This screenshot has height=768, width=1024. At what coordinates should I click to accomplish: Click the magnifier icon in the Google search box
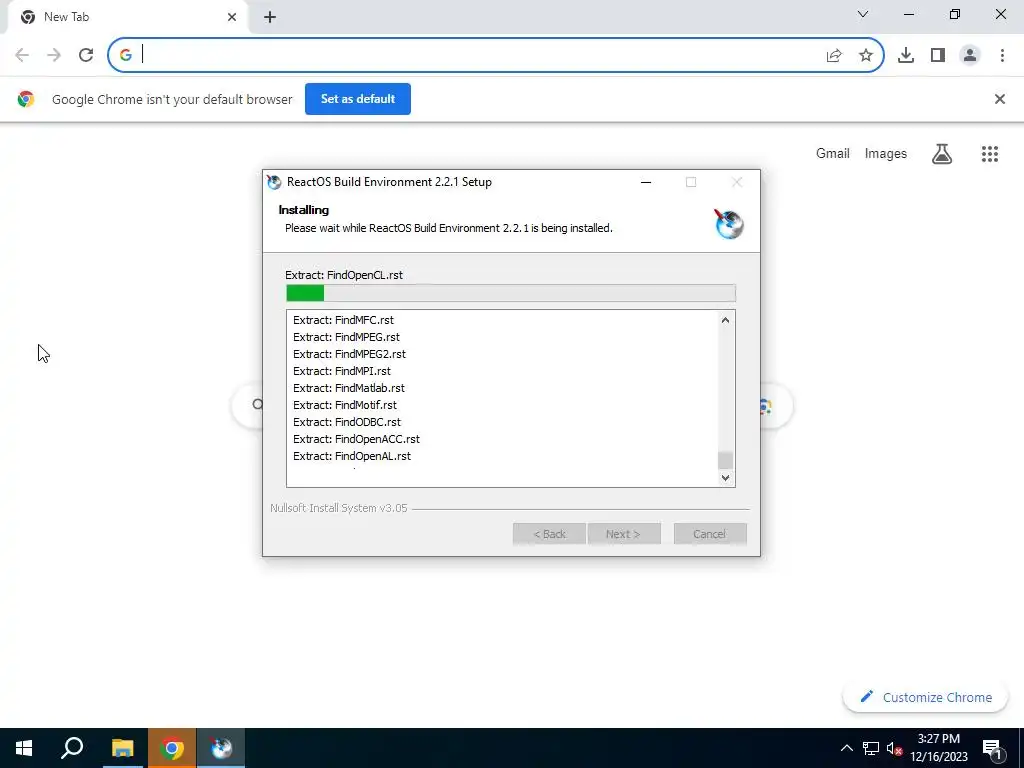point(257,405)
